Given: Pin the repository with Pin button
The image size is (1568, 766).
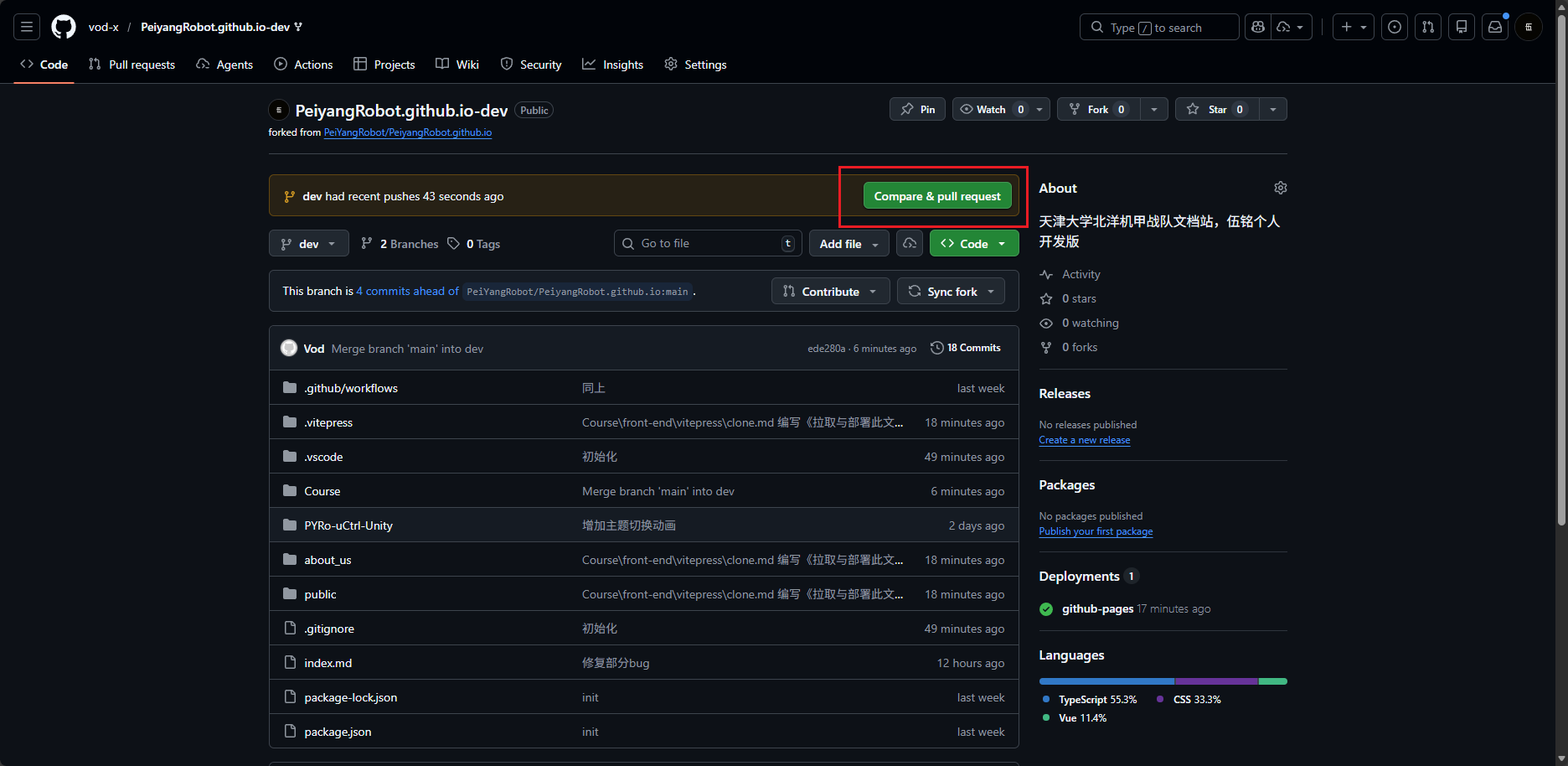Looking at the screenshot, I should pyautogui.click(x=918, y=109).
